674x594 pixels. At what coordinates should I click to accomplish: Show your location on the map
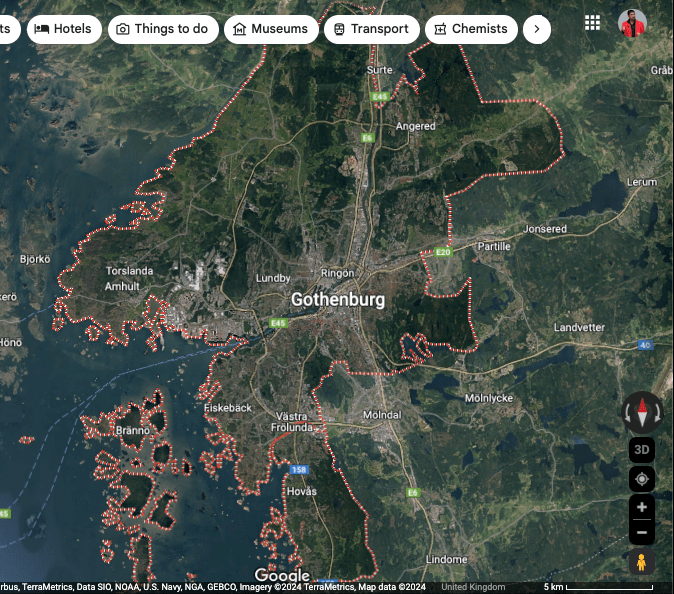(x=642, y=479)
